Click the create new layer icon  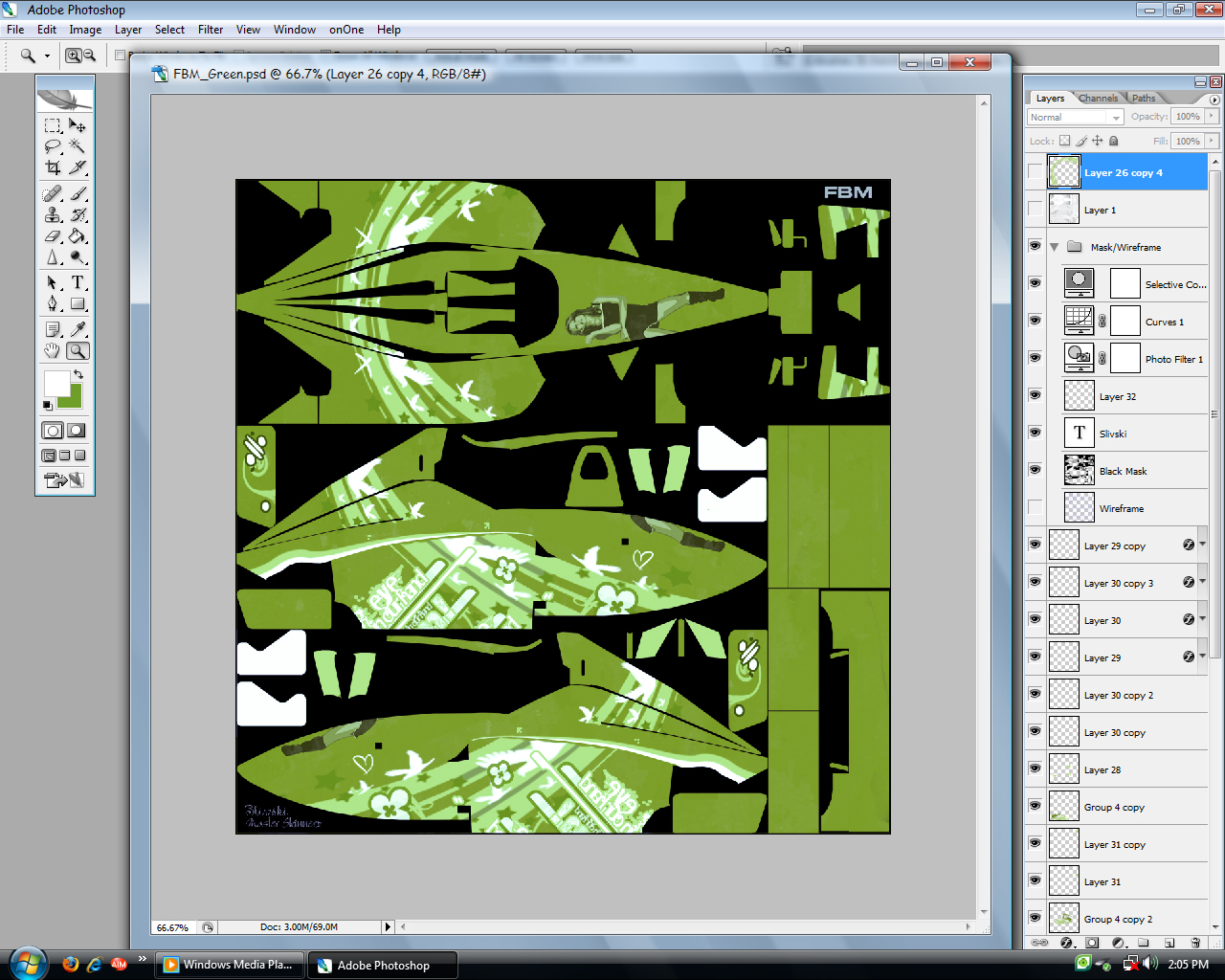[x=1169, y=943]
